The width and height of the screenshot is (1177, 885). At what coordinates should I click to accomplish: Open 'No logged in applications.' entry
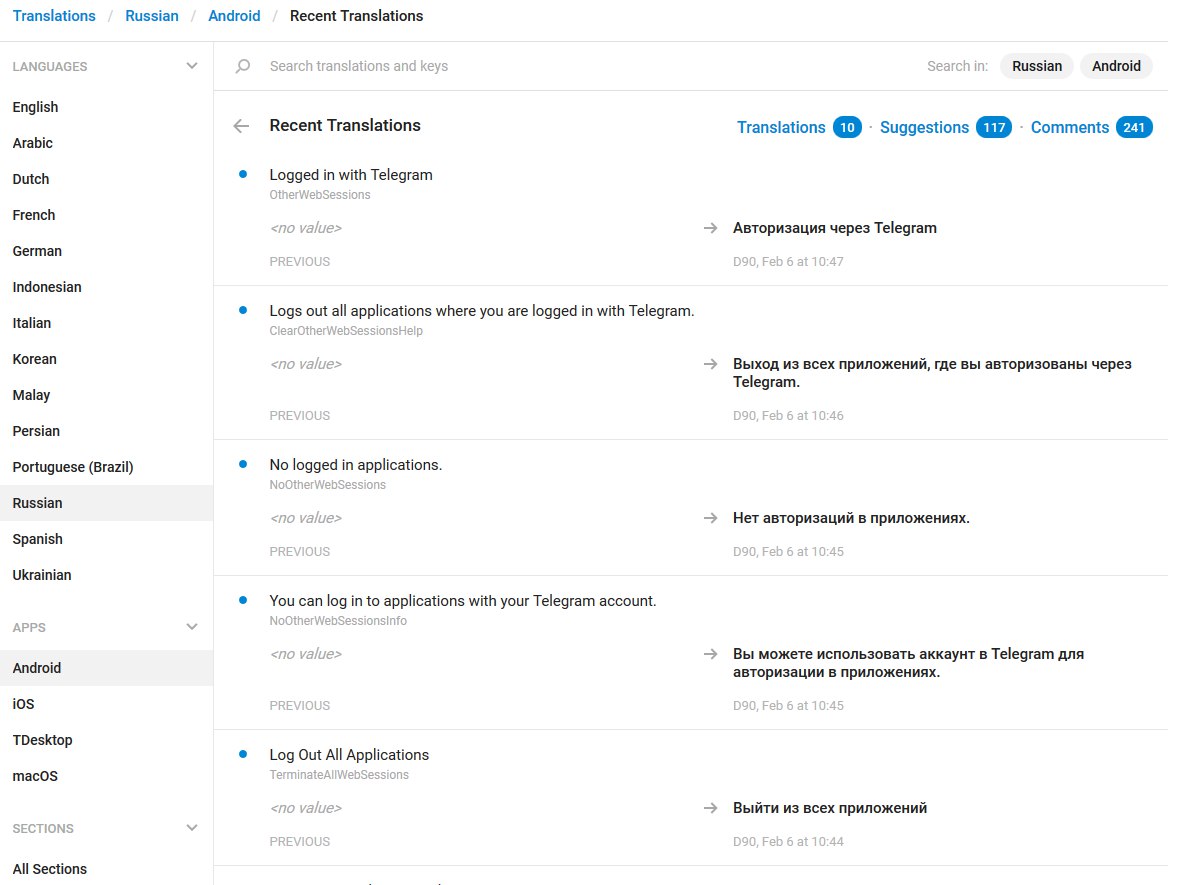tap(356, 465)
